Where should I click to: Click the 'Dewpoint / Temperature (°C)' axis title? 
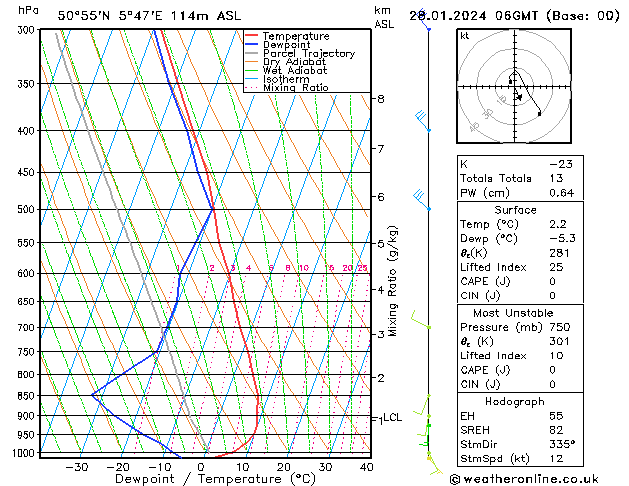pyautogui.click(x=215, y=479)
